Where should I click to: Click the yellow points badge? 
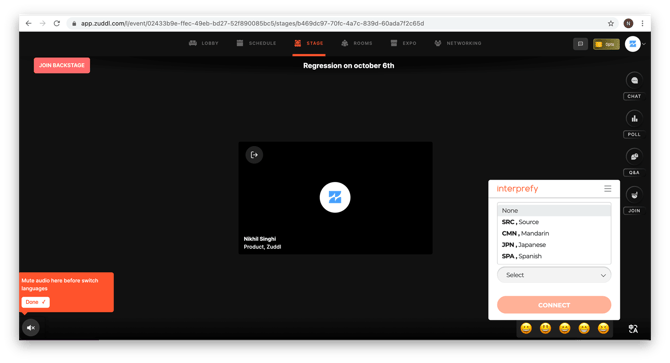click(x=606, y=44)
